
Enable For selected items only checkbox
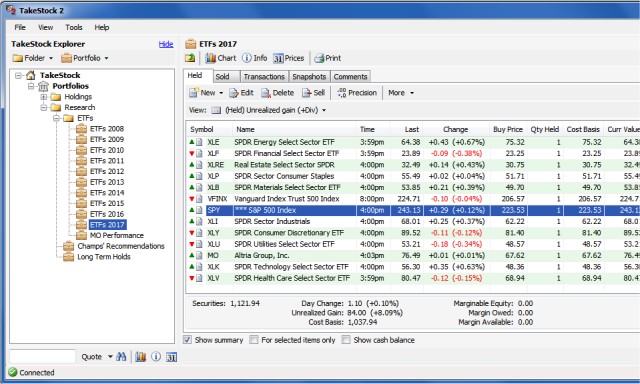pyautogui.click(x=254, y=340)
